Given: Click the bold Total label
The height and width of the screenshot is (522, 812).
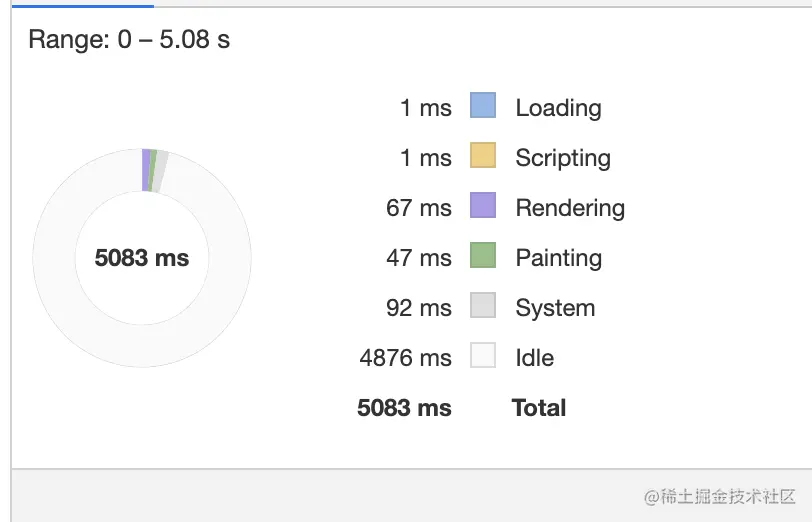Looking at the screenshot, I should 539,408.
